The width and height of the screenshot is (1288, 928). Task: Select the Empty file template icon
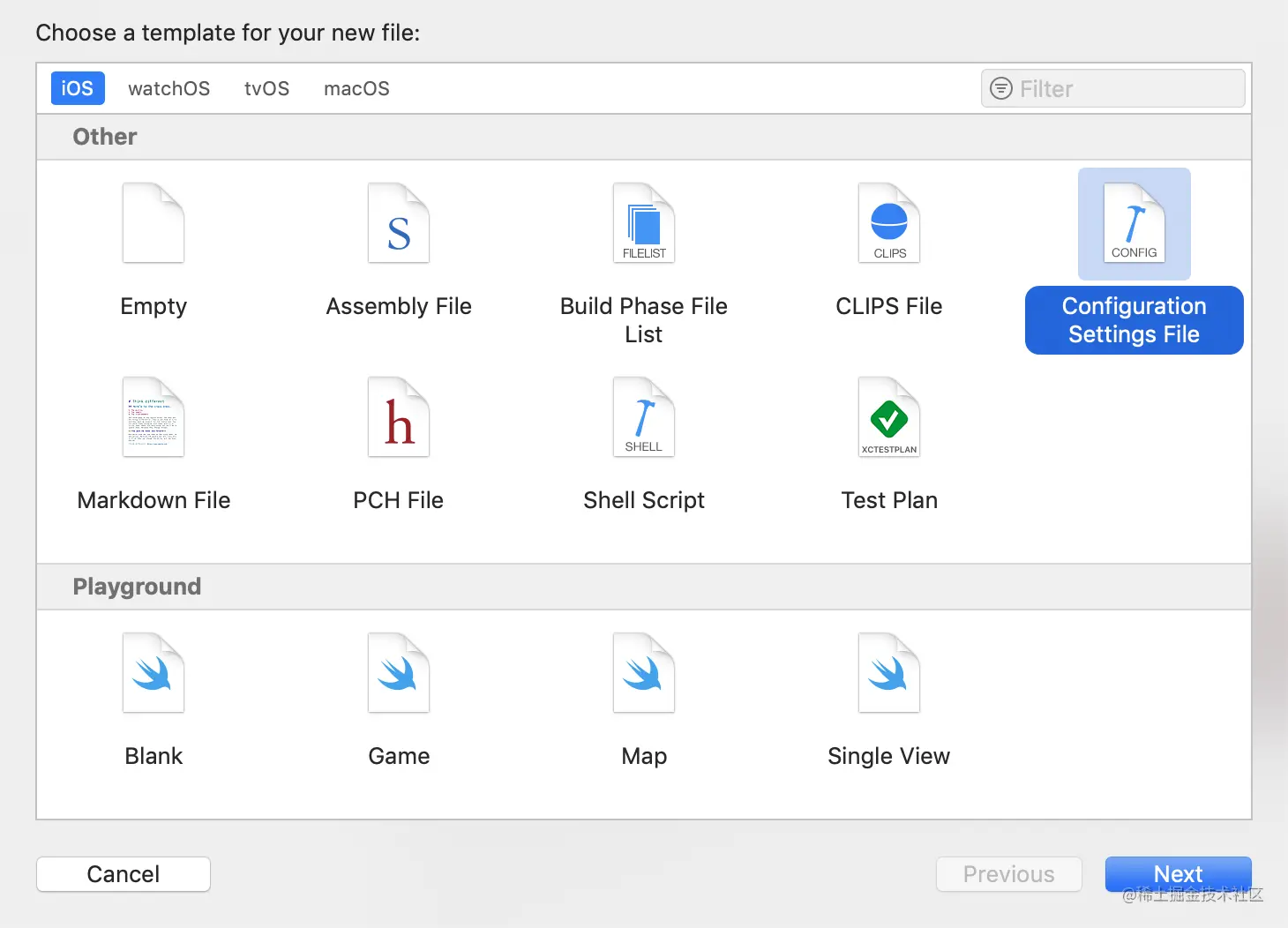coord(154,223)
